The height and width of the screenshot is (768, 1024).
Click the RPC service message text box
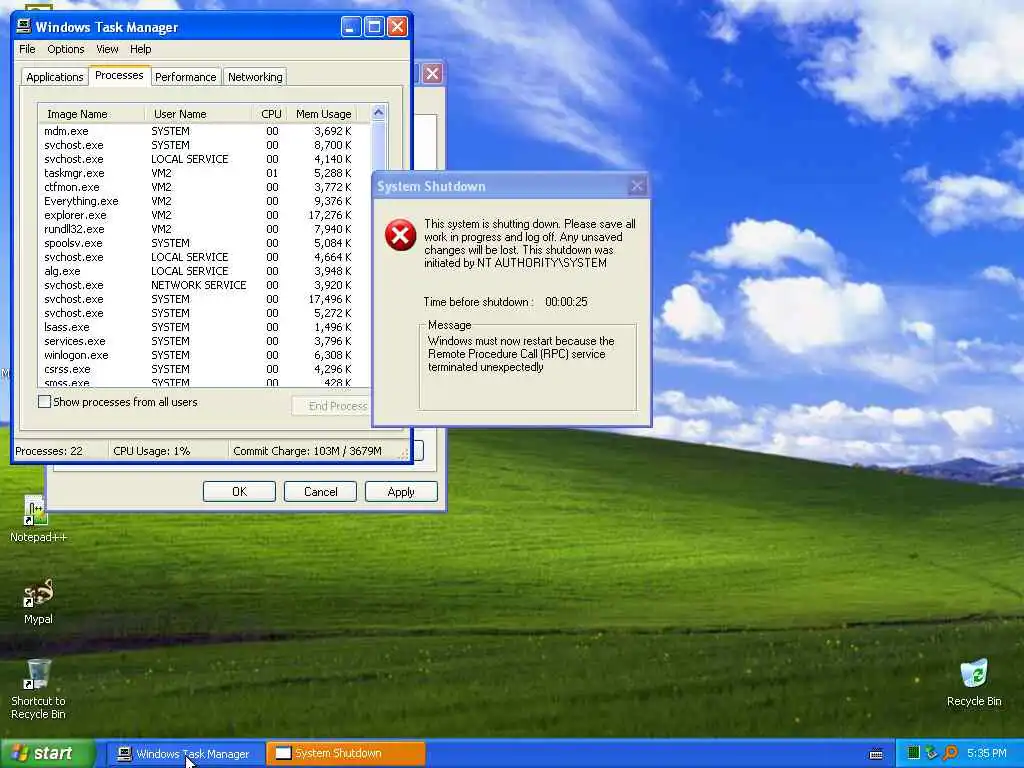[528, 367]
